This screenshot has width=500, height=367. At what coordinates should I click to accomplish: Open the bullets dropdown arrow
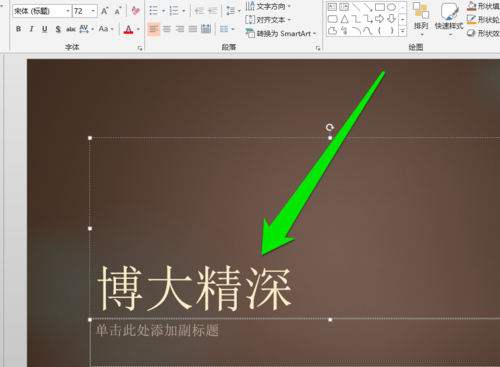point(163,11)
